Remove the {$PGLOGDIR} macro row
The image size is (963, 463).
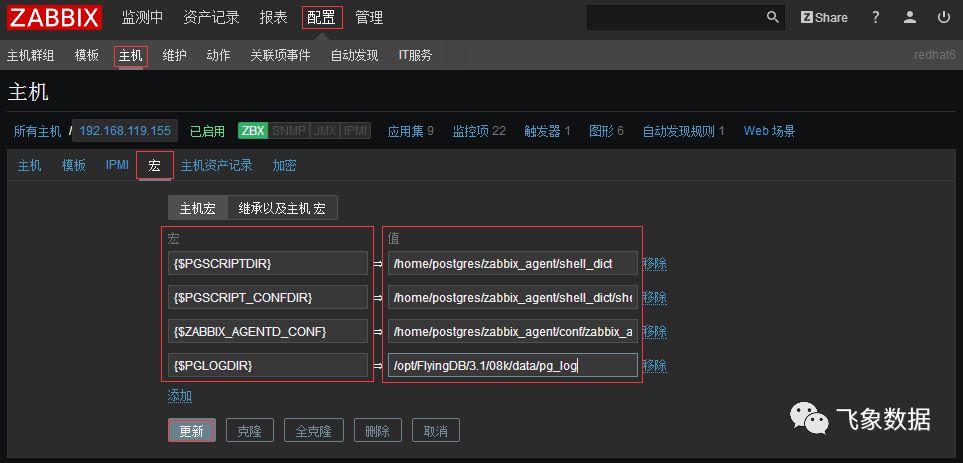click(655, 366)
